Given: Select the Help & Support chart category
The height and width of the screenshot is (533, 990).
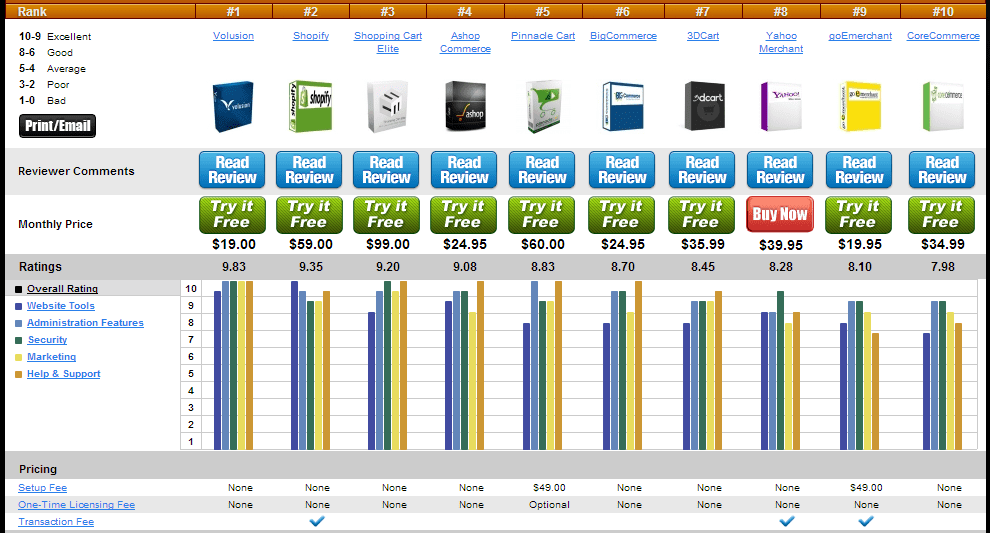Looking at the screenshot, I should [63, 374].
